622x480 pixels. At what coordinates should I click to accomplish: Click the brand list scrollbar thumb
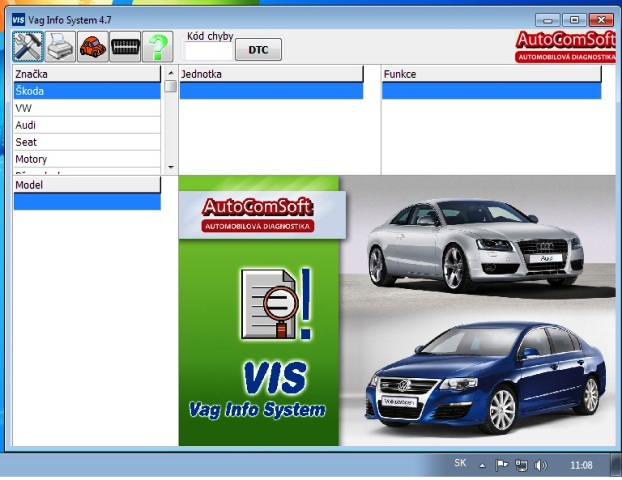pyautogui.click(x=171, y=86)
